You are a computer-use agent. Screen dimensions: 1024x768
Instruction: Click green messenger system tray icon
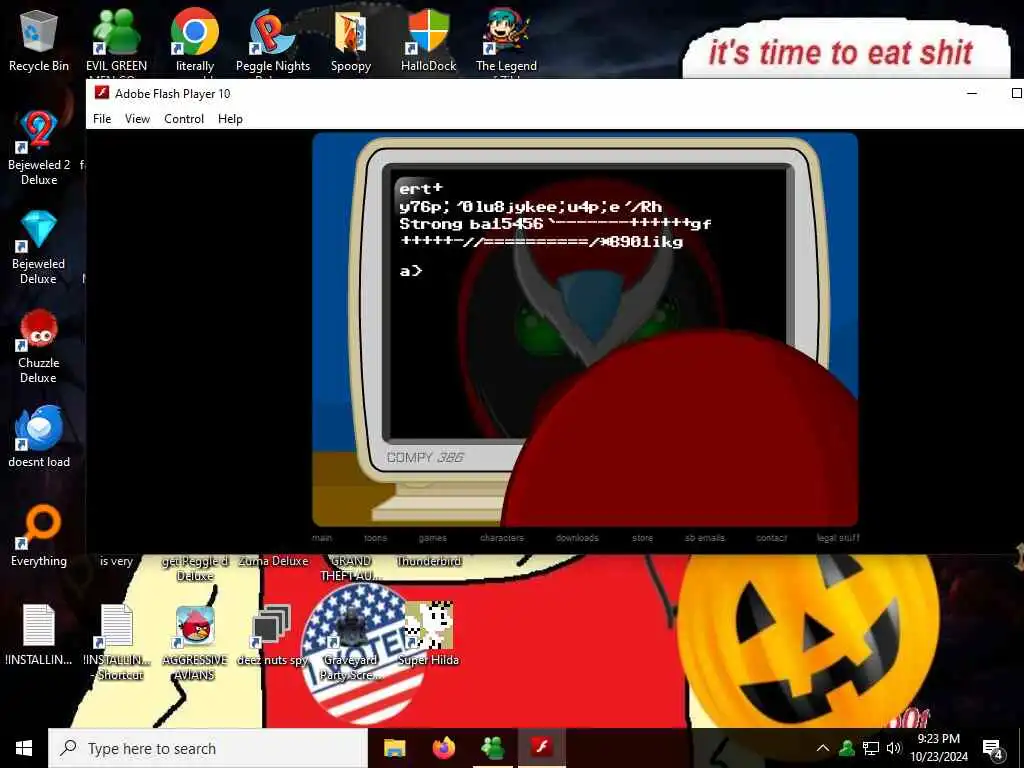click(847, 748)
